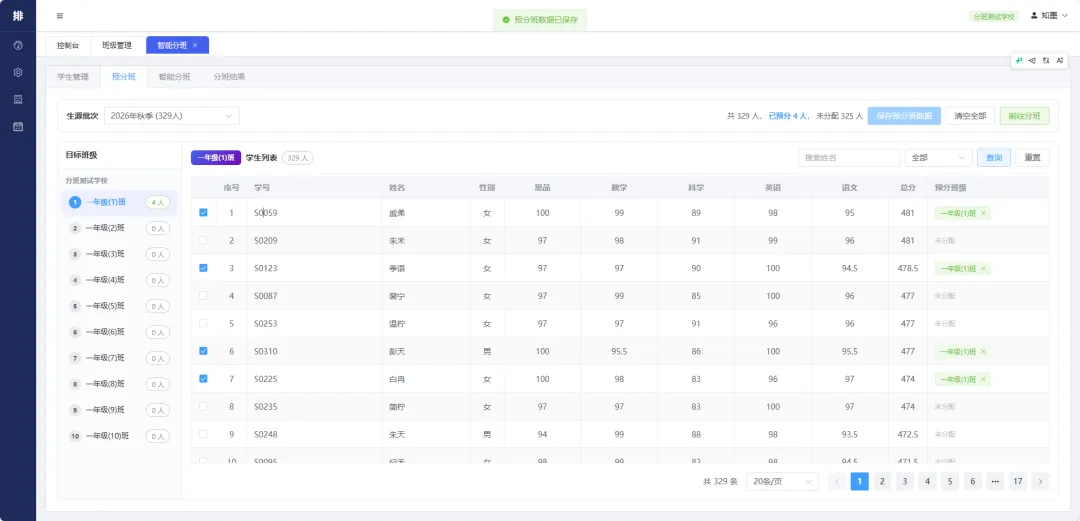This screenshot has width=1080, height=521.
Task: Click the paper-plane send icon
Action: click(1032, 61)
